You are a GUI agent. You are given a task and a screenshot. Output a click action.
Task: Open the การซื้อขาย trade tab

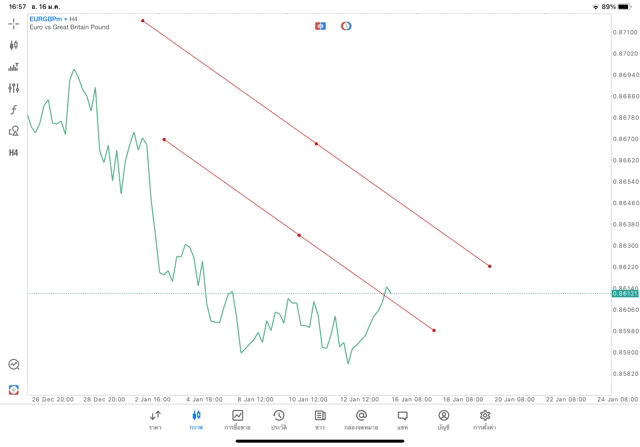[237, 420]
